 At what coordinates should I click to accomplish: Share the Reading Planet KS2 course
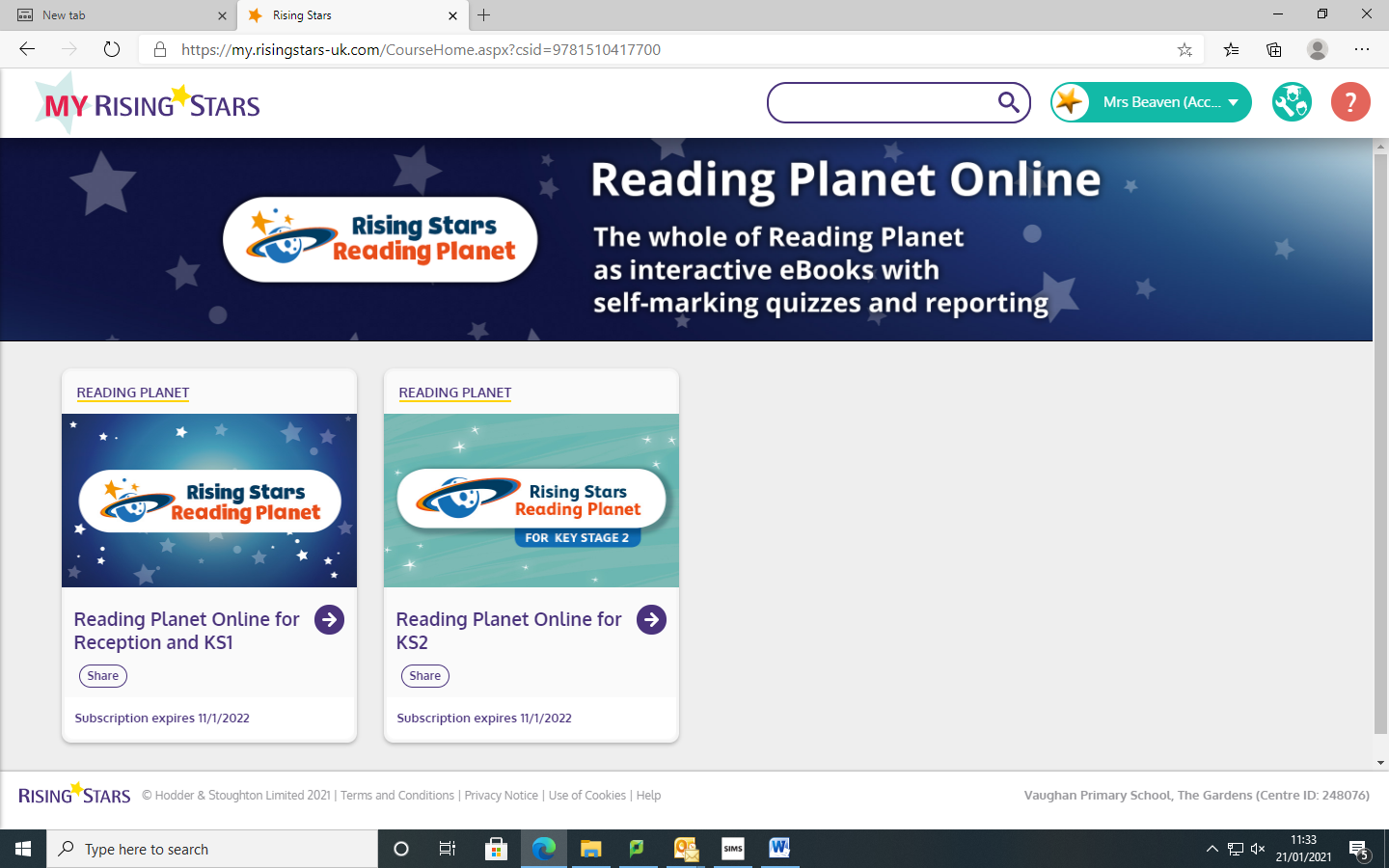coord(425,676)
